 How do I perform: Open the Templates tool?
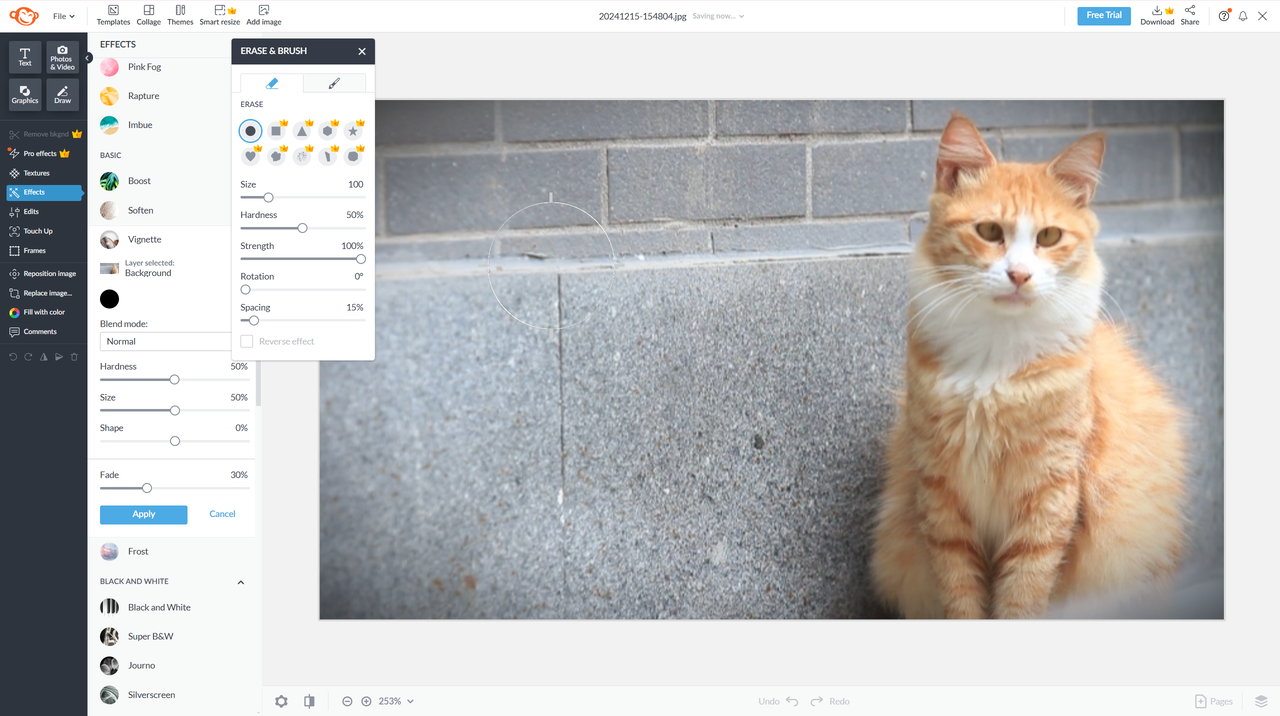[113, 15]
